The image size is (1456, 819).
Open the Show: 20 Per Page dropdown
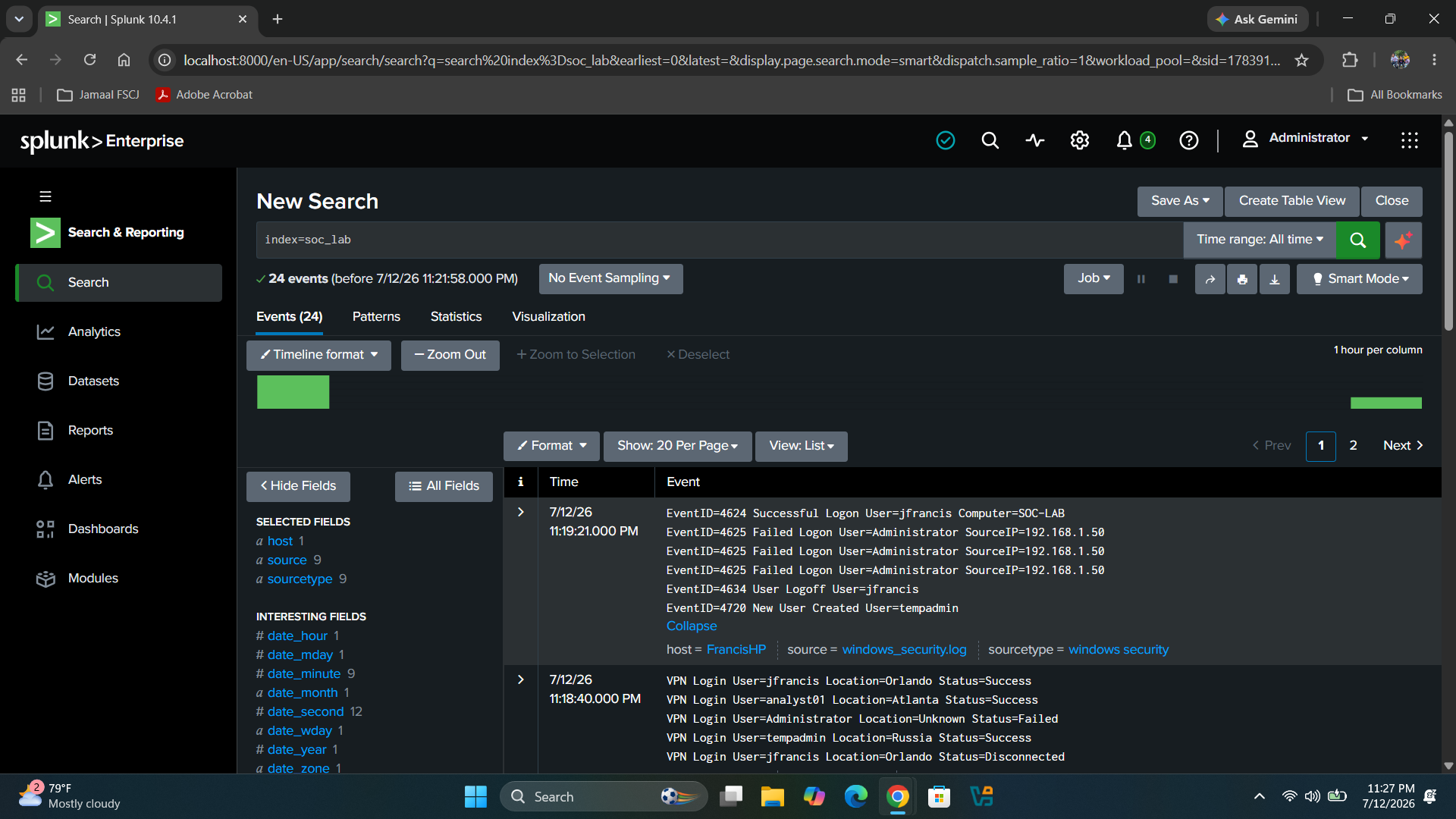[x=677, y=446]
